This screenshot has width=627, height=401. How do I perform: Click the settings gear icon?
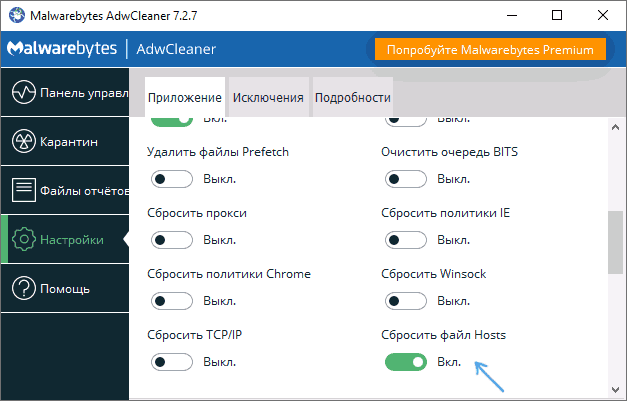pyautogui.click(x=24, y=239)
